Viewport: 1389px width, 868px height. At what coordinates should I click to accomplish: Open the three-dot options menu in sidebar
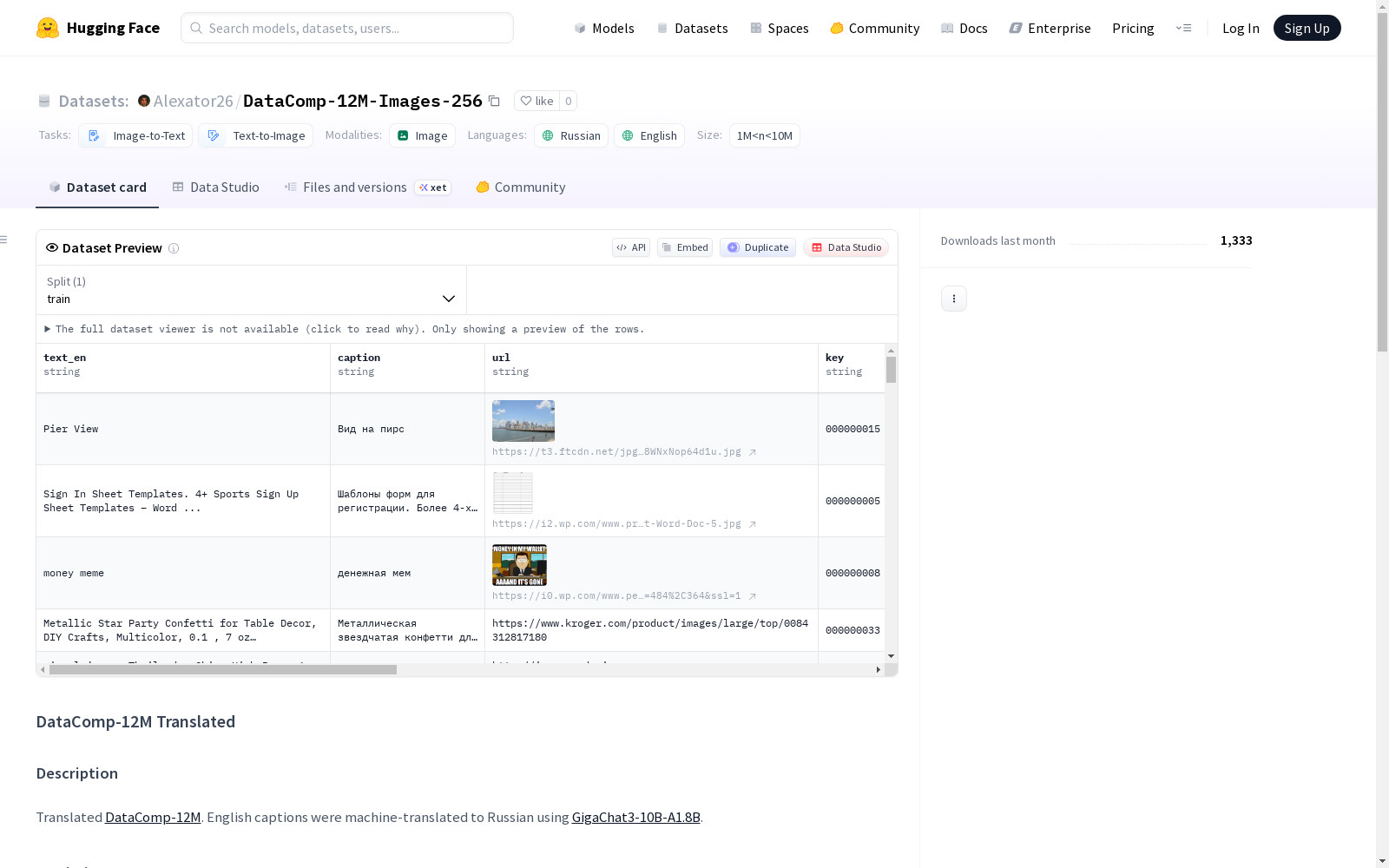tap(954, 299)
